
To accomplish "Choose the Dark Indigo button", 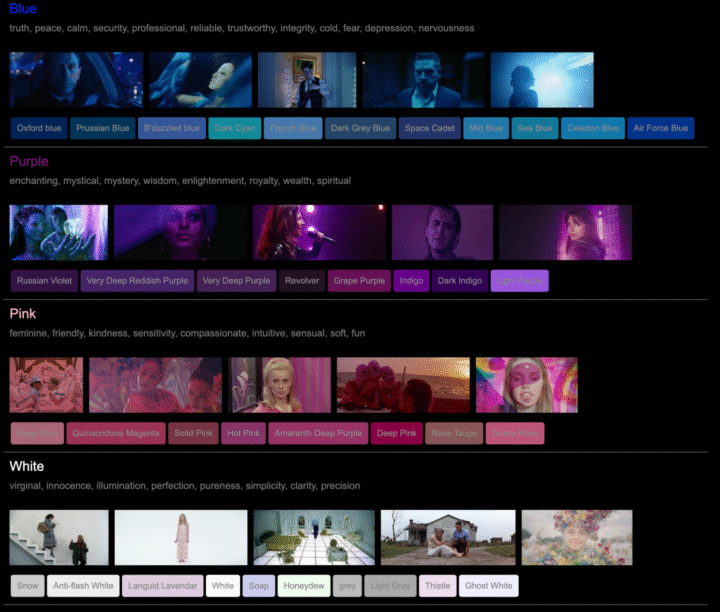I will pos(460,281).
